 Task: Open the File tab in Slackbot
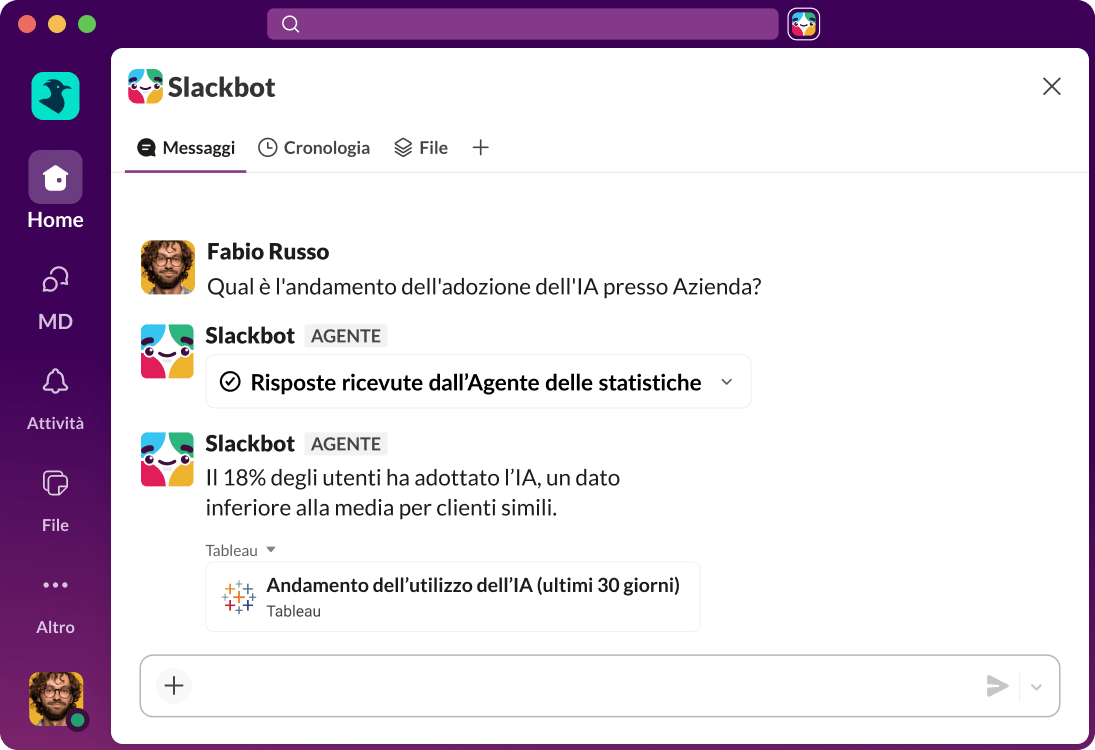click(420, 147)
